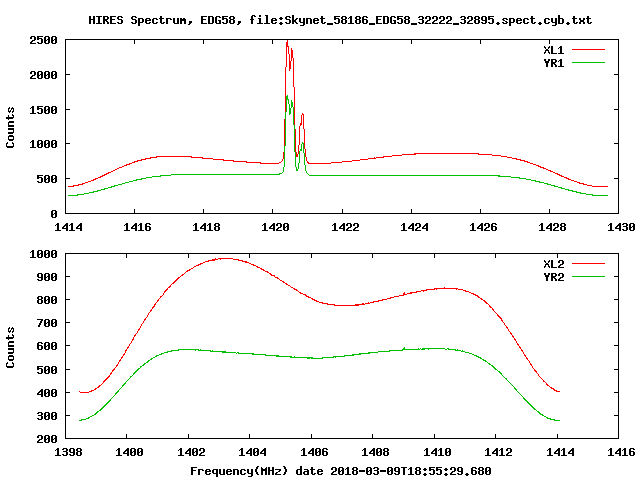Click the XL1 red peak at 2500 counts
Viewport: 640px width, 480px height.
[287, 42]
